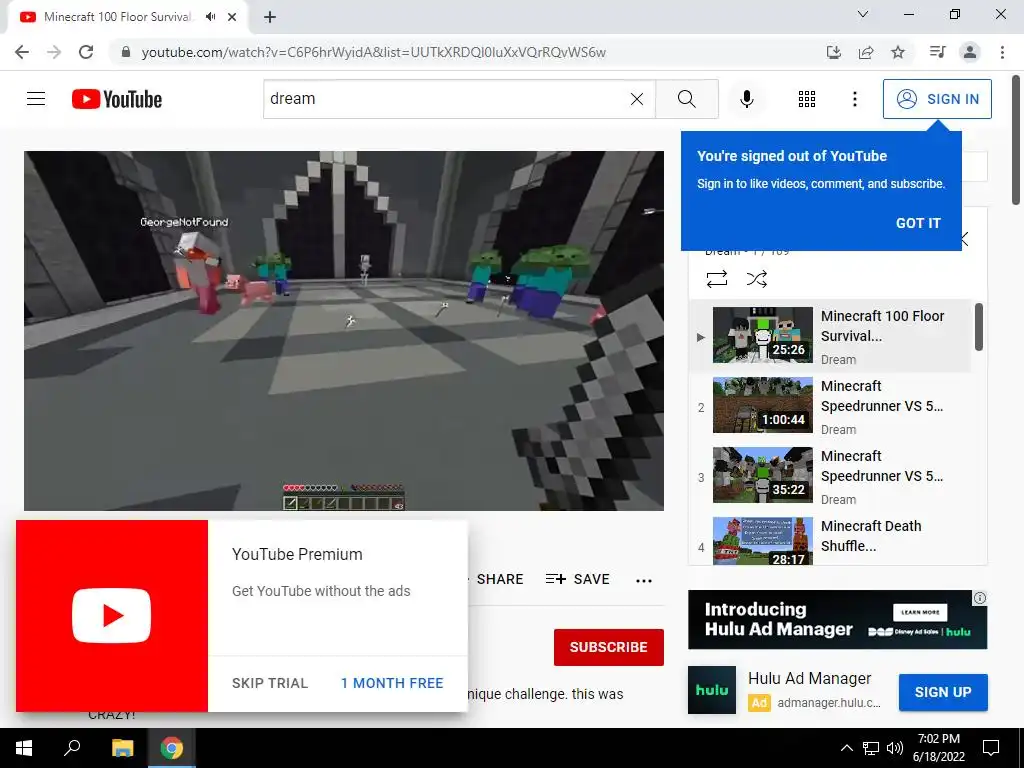The height and width of the screenshot is (768, 1024).
Task: Click SIGN UP for Hulu ad
Action: [x=943, y=692]
